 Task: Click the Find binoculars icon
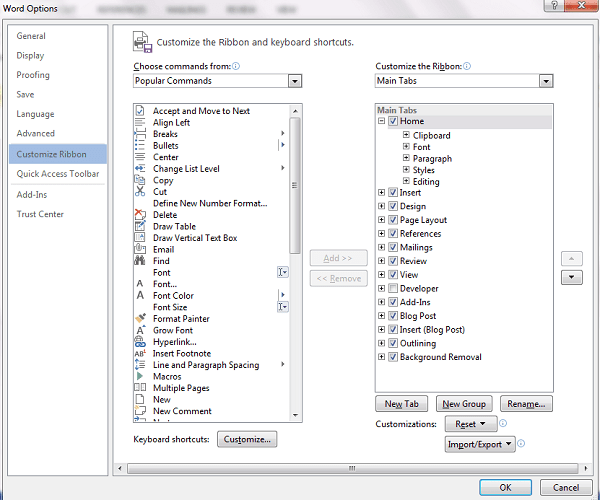click(140, 261)
